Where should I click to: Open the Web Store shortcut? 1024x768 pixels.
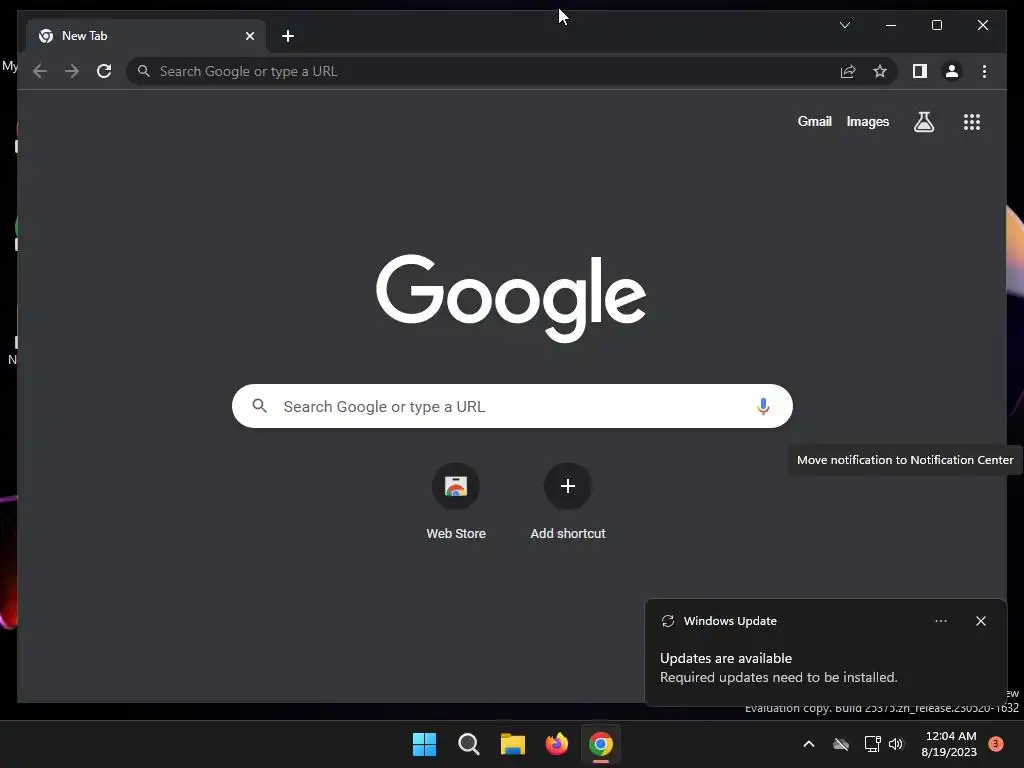coord(456,501)
